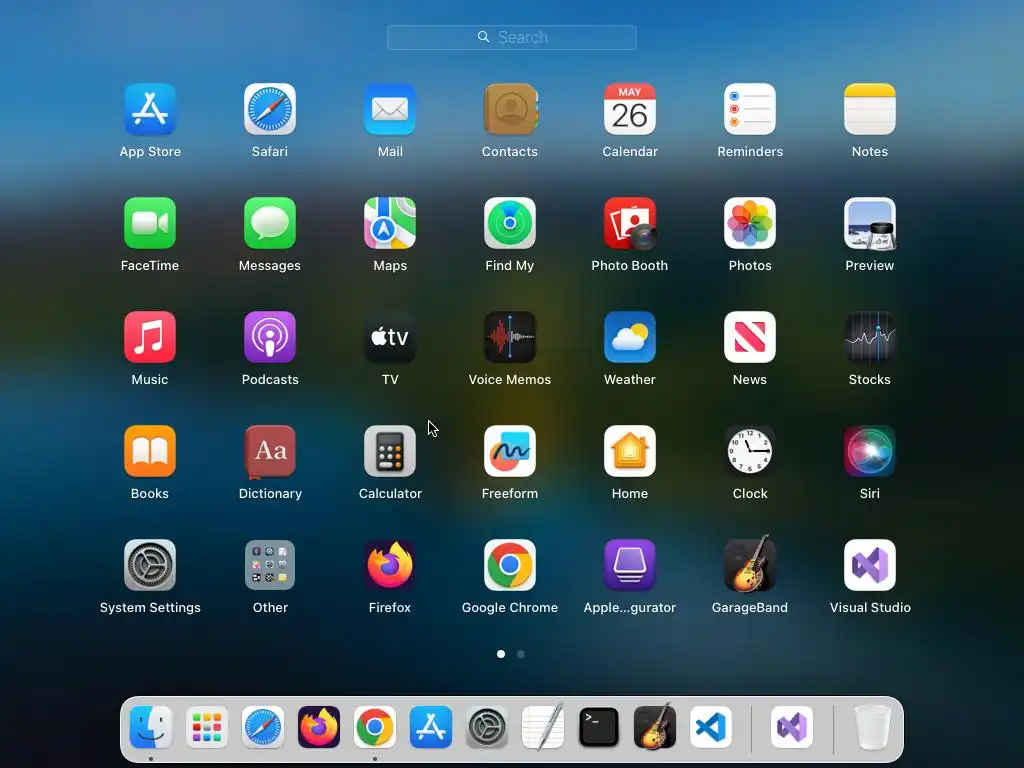Open Apple Configurator
The image size is (1024, 768).
(630, 565)
